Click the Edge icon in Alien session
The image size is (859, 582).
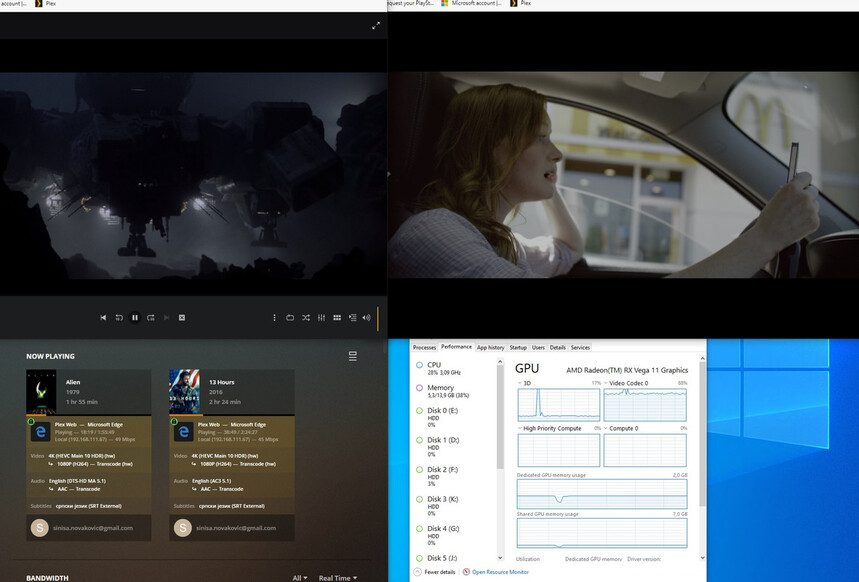click(x=41, y=432)
